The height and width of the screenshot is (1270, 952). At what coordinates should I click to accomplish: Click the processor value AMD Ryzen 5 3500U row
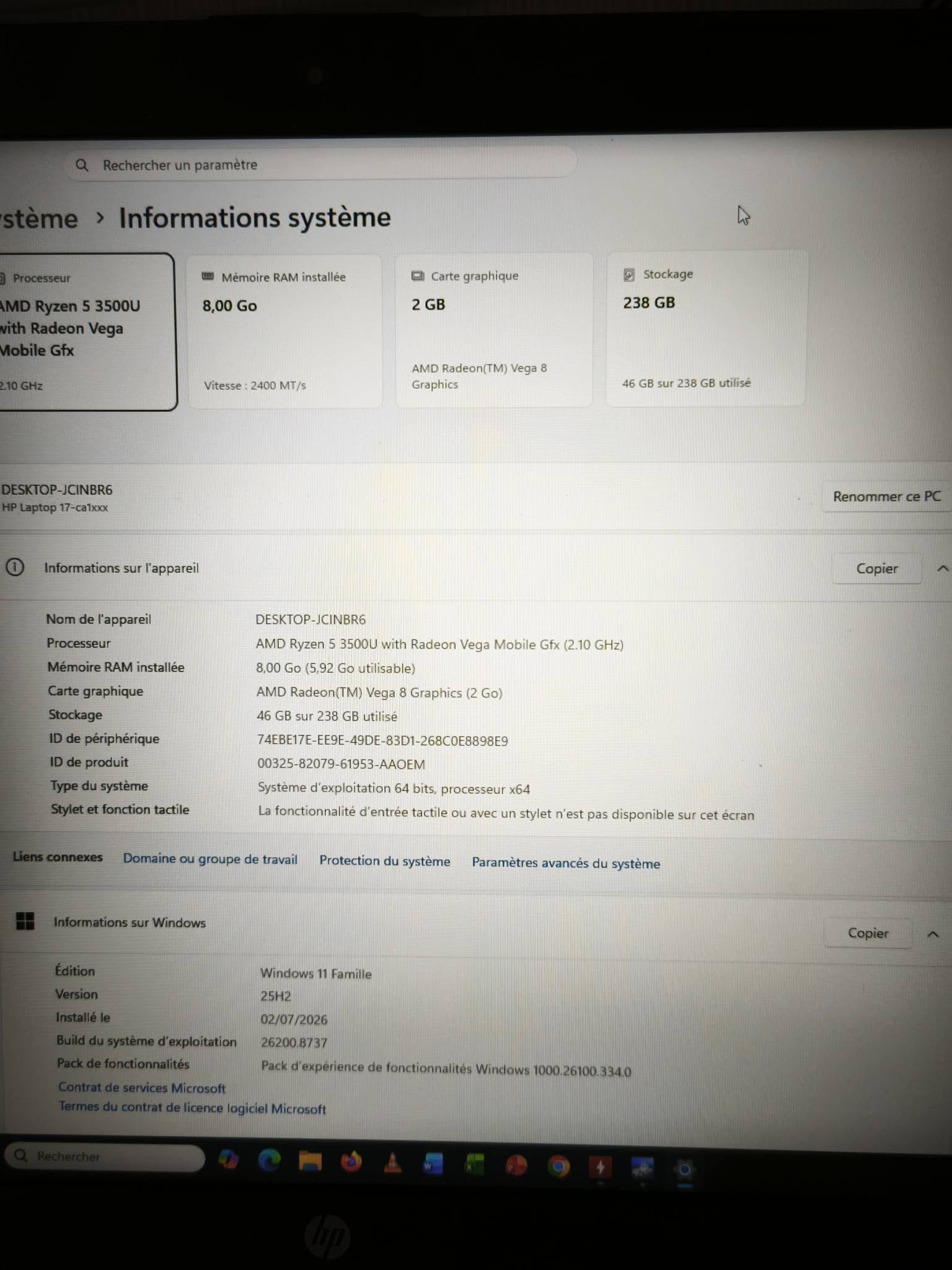pos(439,644)
